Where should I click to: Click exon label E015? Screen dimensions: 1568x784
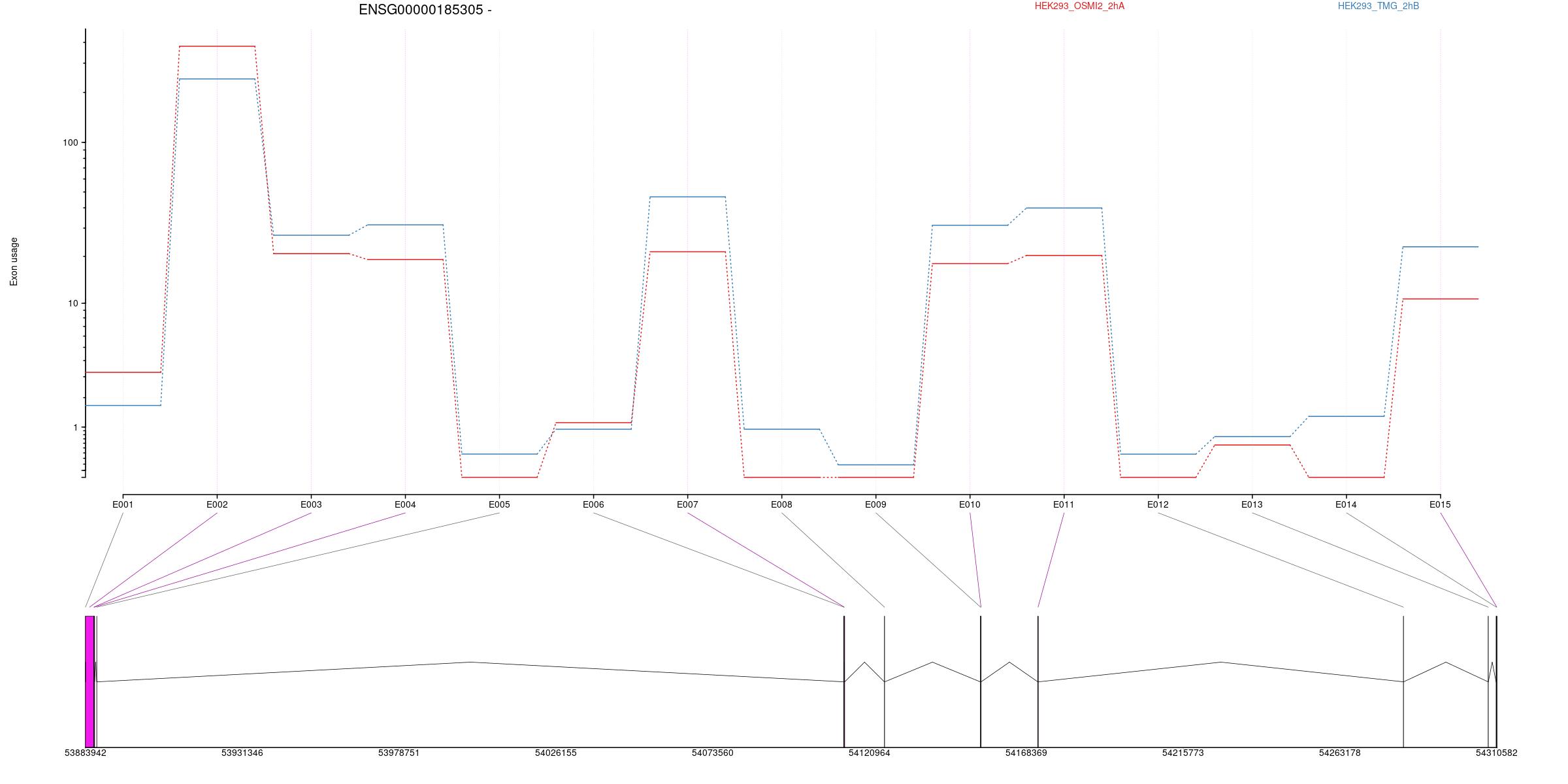coord(1440,504)
